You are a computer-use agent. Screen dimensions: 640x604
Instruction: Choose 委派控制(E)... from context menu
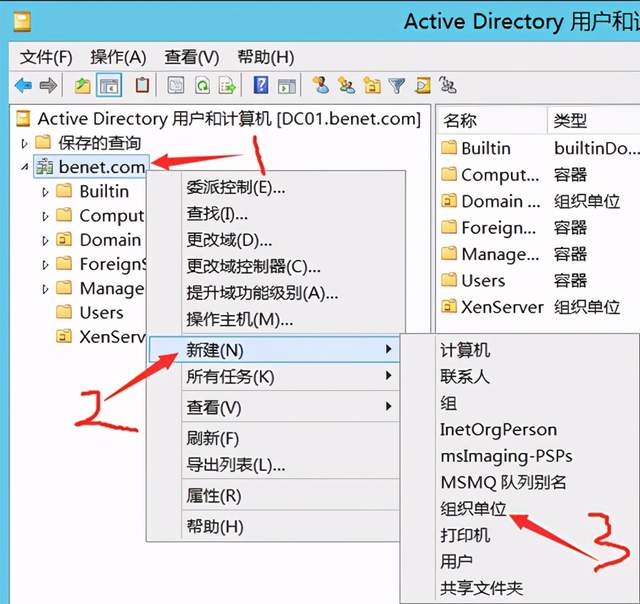[236, 188]
